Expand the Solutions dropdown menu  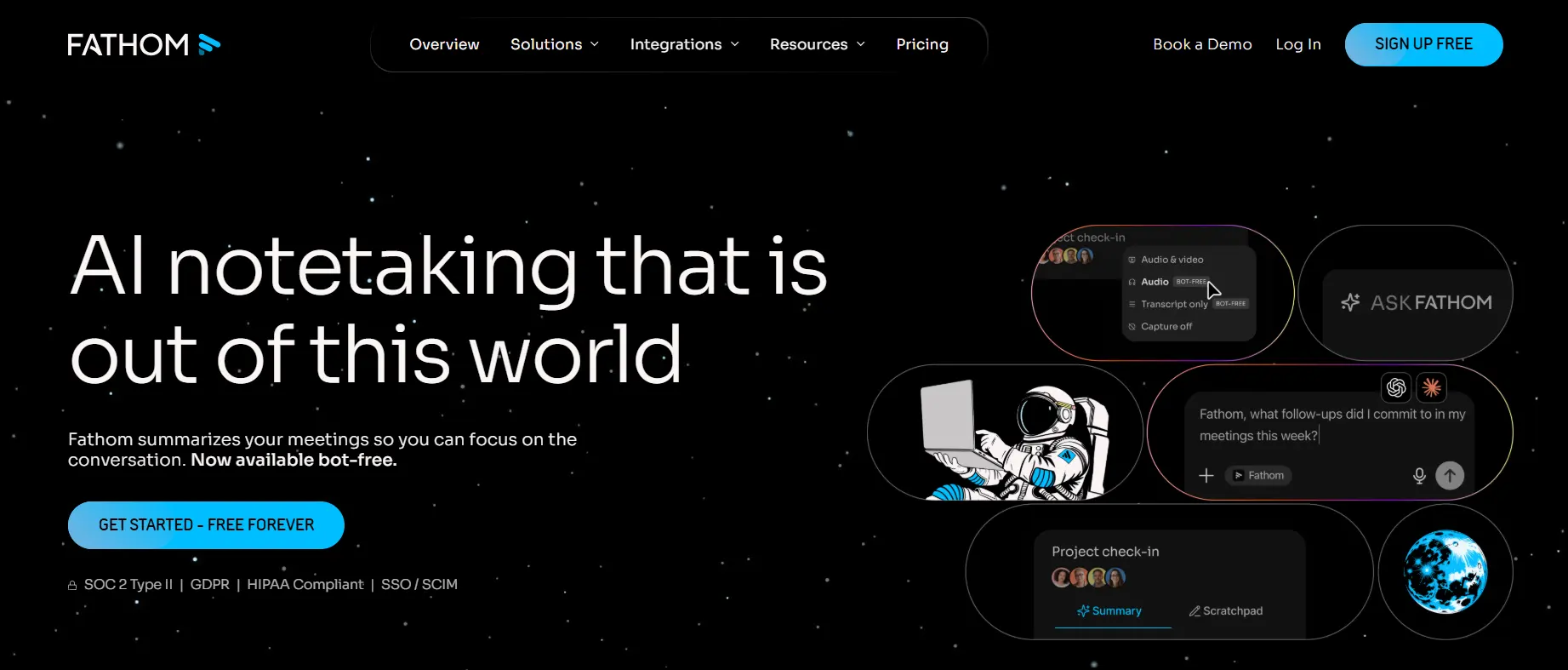pos(555,44)
